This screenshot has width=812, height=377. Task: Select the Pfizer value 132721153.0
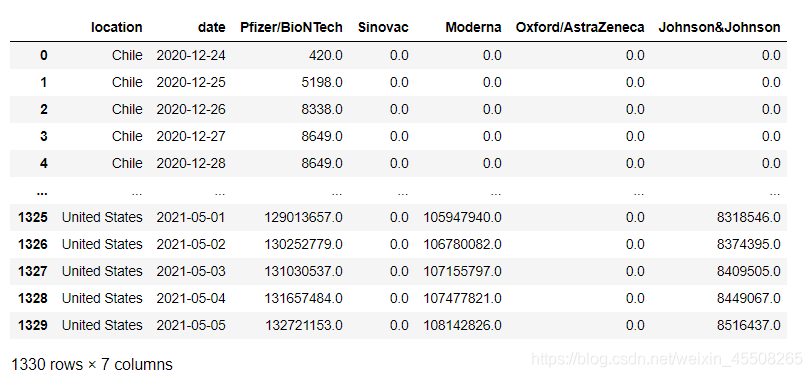[304, 325]
